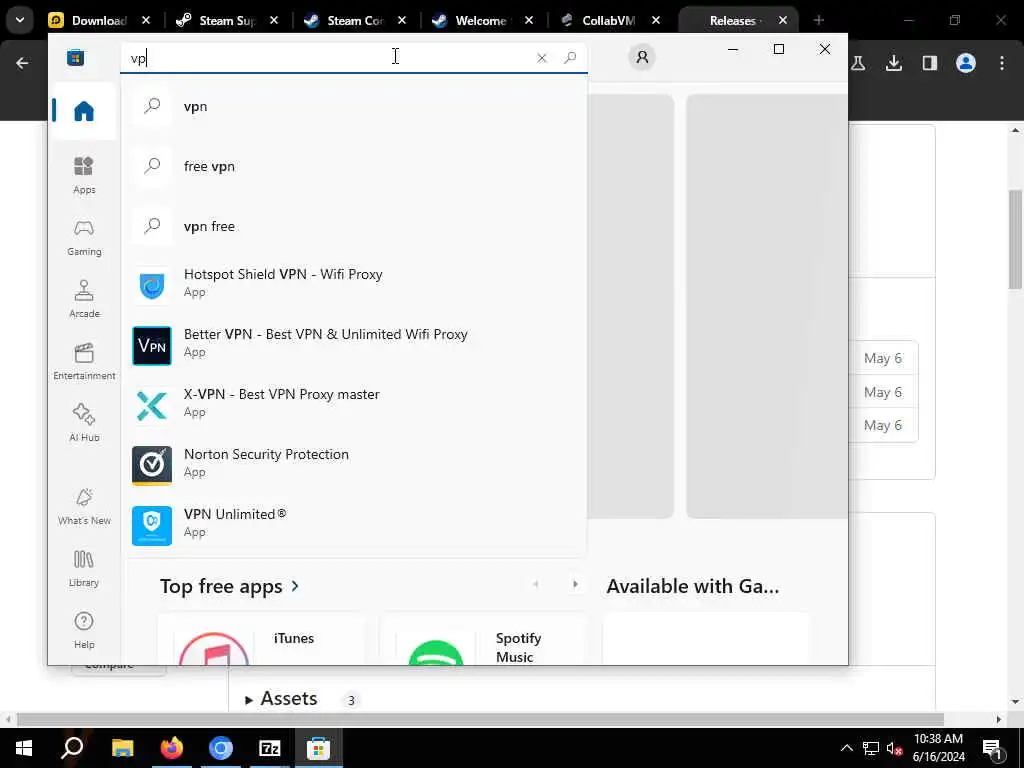Open File Explorer from taskbar
This screenshot has height=768, width=1024.
(x=122, y=748)
